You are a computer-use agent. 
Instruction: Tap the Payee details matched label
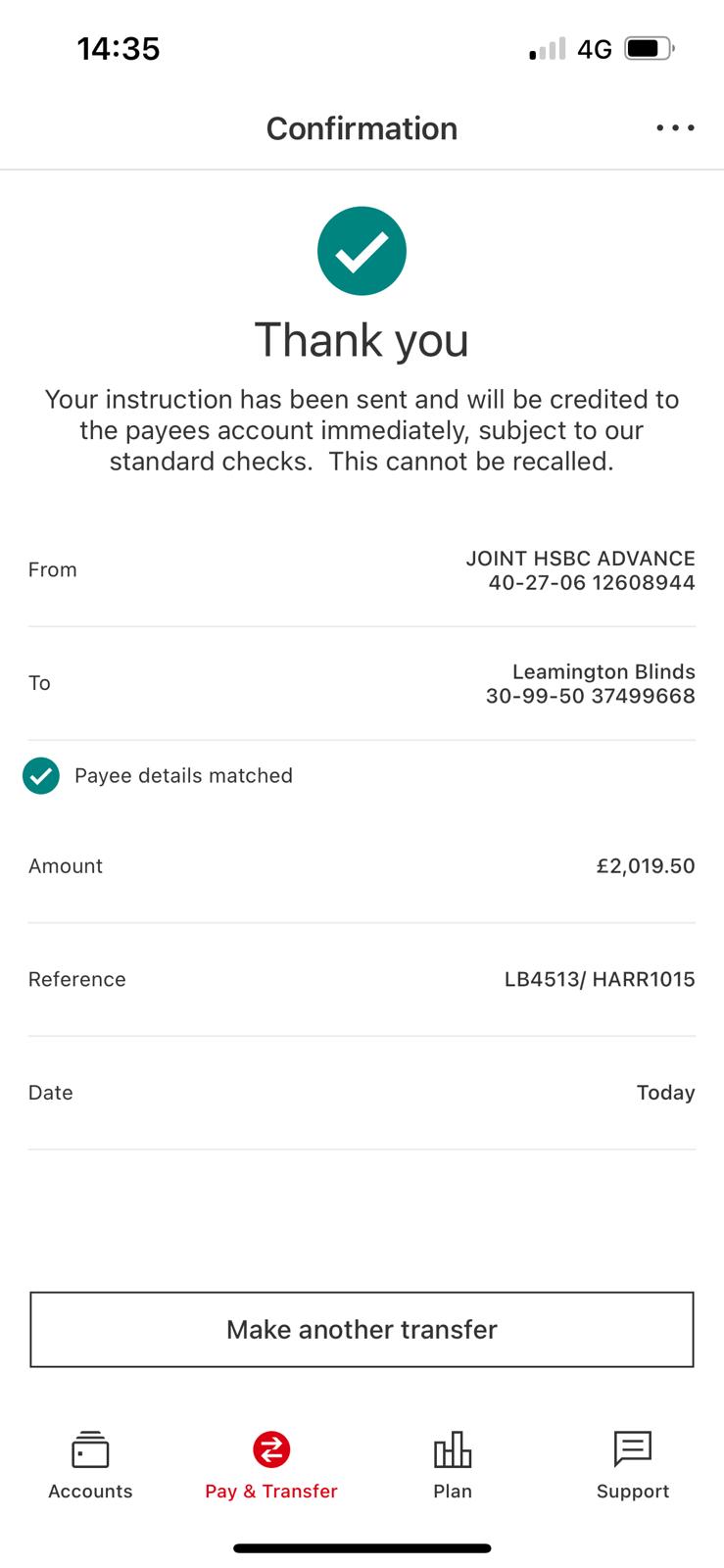pos(183,776)
